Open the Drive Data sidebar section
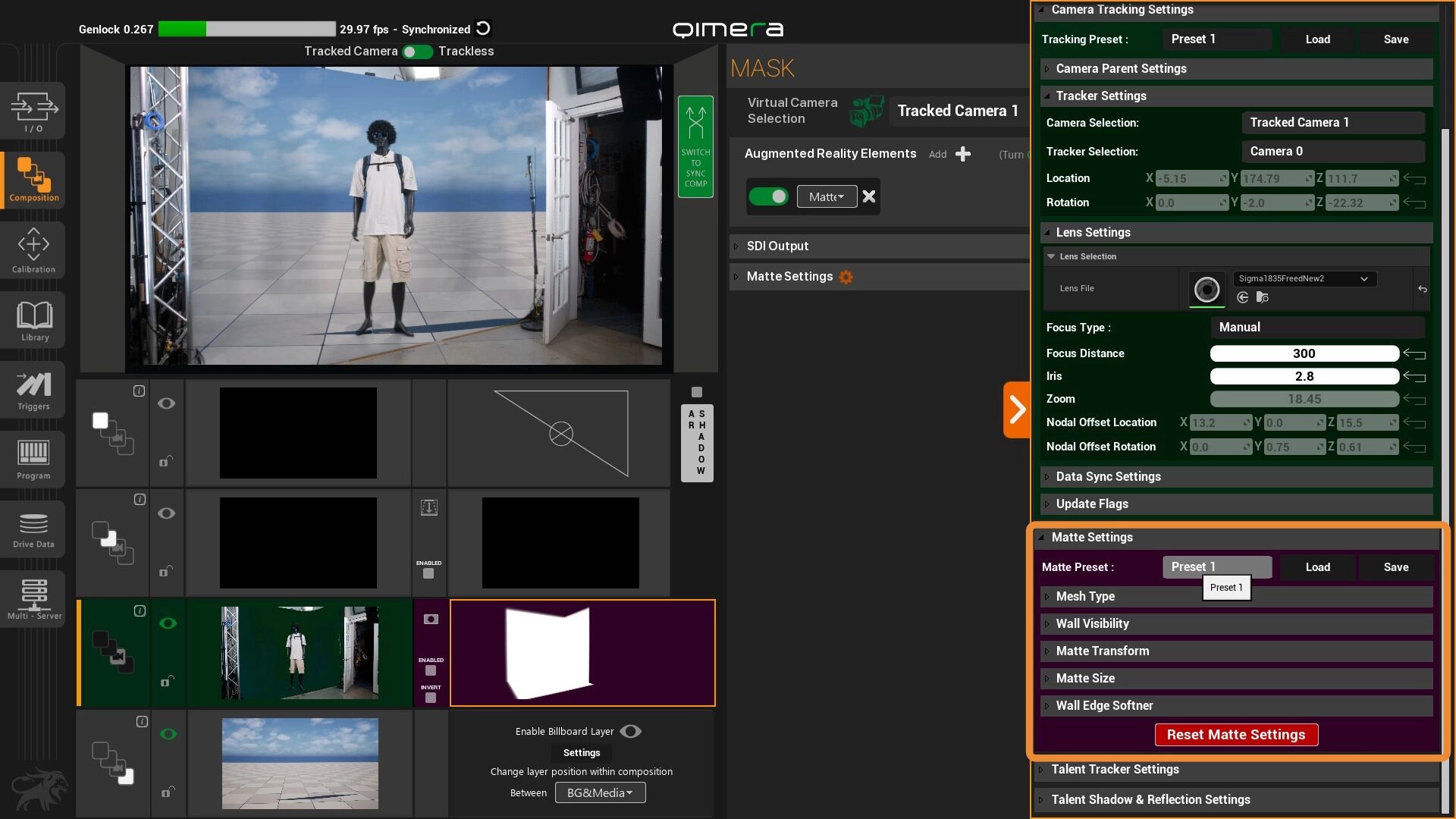Screen dimensions: 1456x819 (x=33, y=529)
